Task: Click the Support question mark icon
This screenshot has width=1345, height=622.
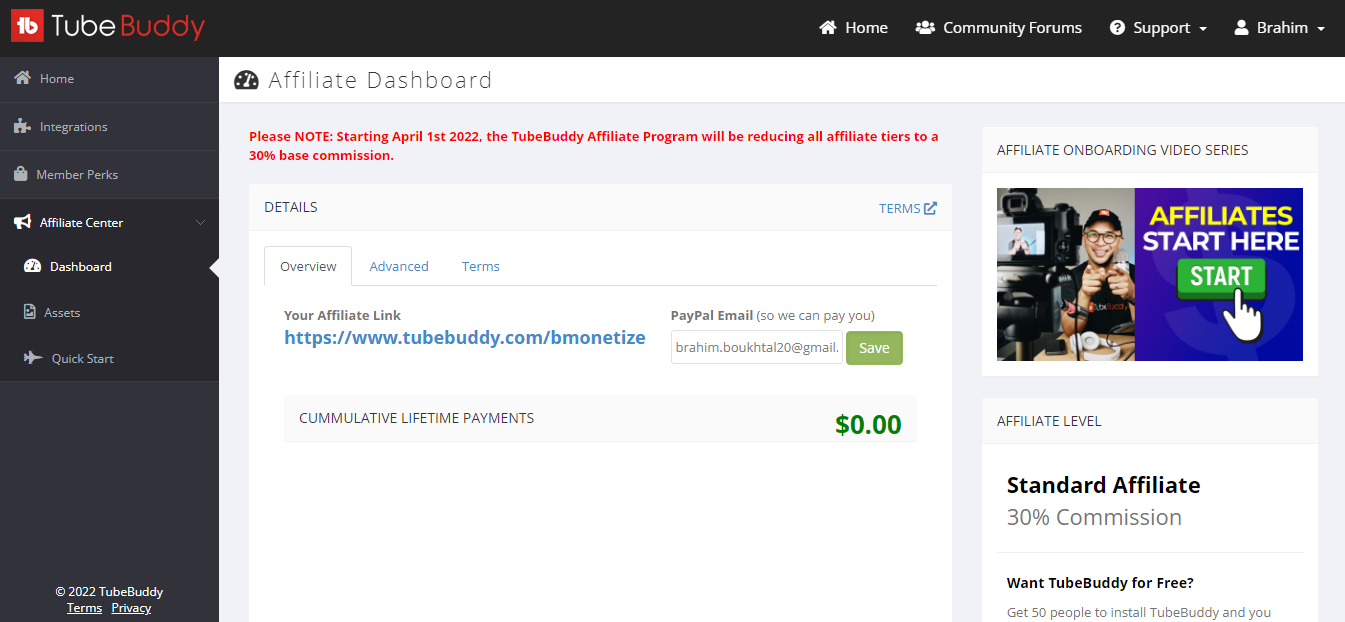Action: click(1117, 28)
